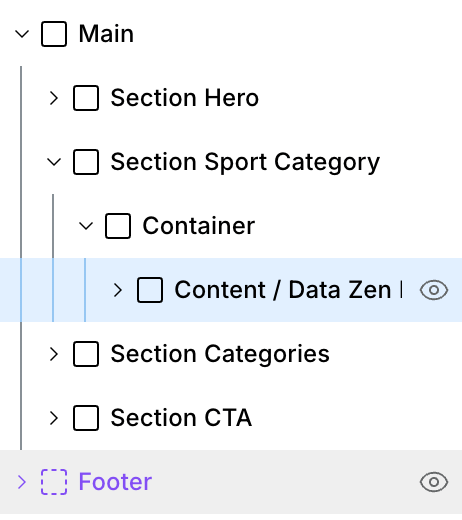Expand the Section Hero layer
The image size is (462, 520).
click(x=54, y=98)
